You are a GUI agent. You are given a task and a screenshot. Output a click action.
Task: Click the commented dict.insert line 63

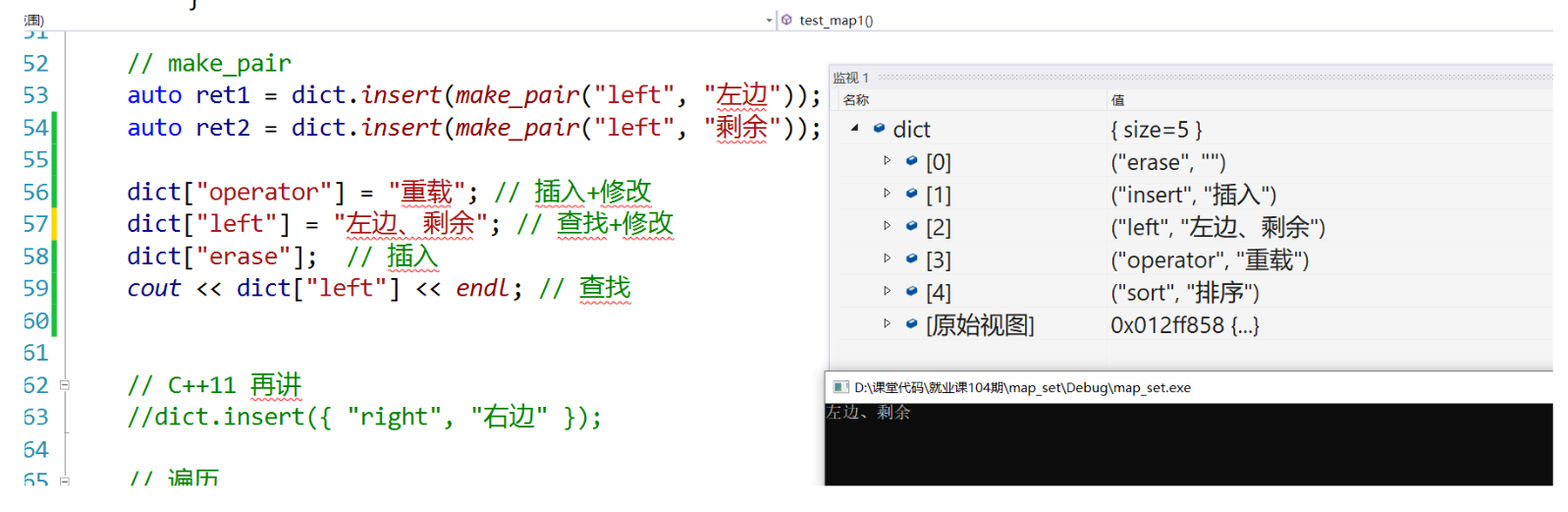[x=364, y=418]
